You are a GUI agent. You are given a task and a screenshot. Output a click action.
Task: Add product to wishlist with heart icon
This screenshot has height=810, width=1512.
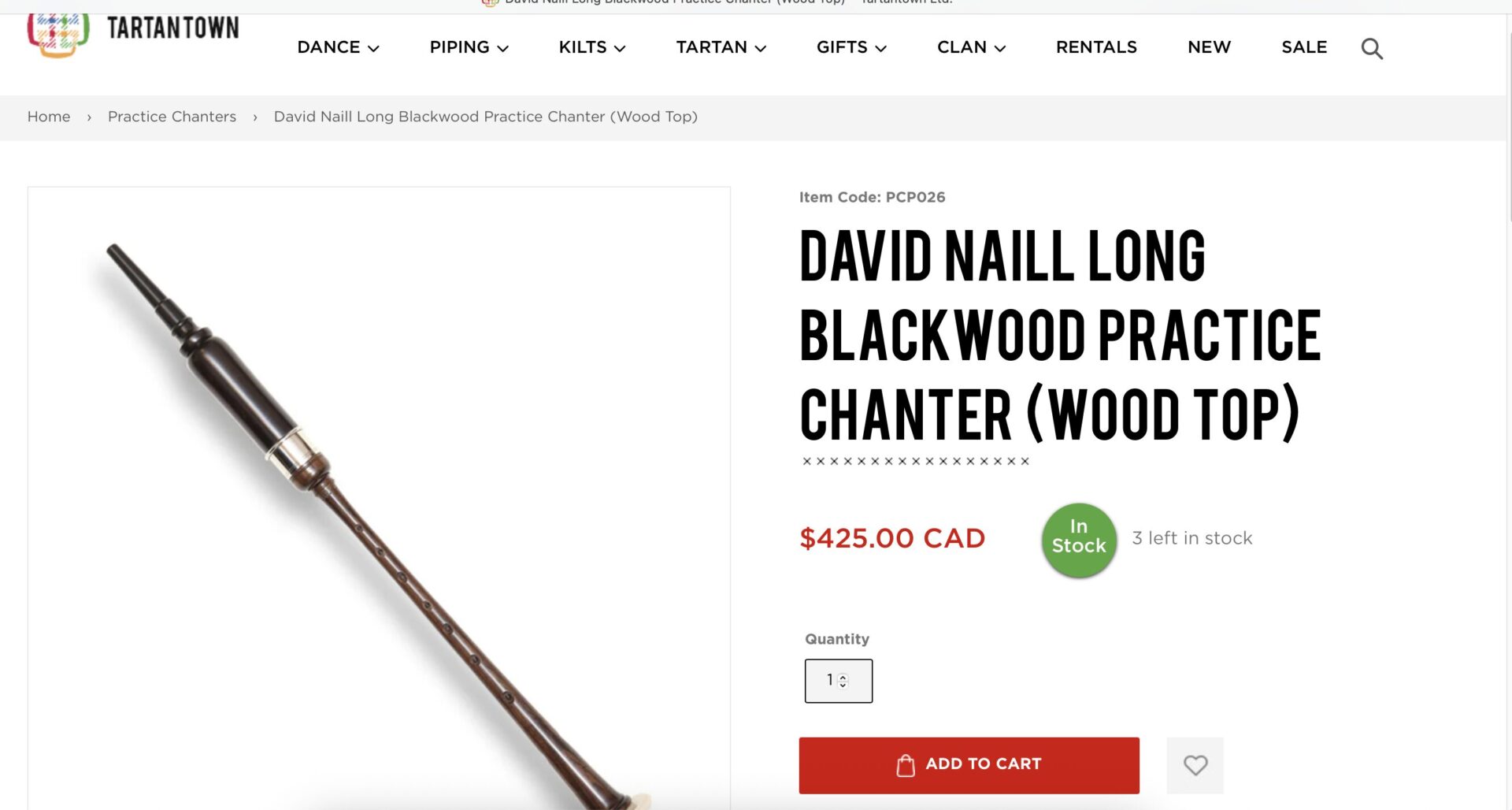click(x=1195, y=765)
